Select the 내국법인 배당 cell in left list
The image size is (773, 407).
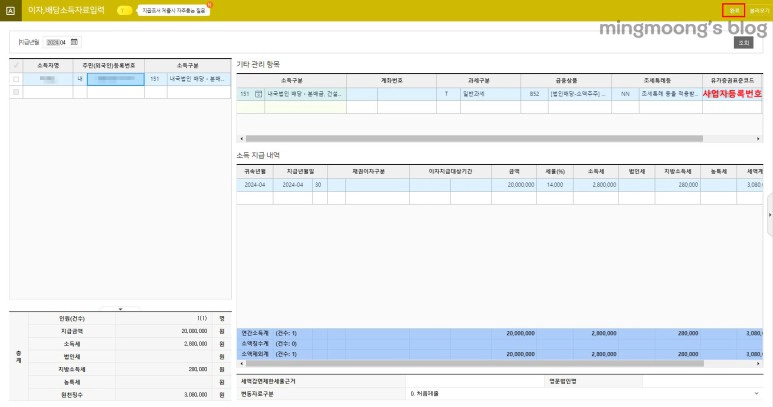point(198,79)
